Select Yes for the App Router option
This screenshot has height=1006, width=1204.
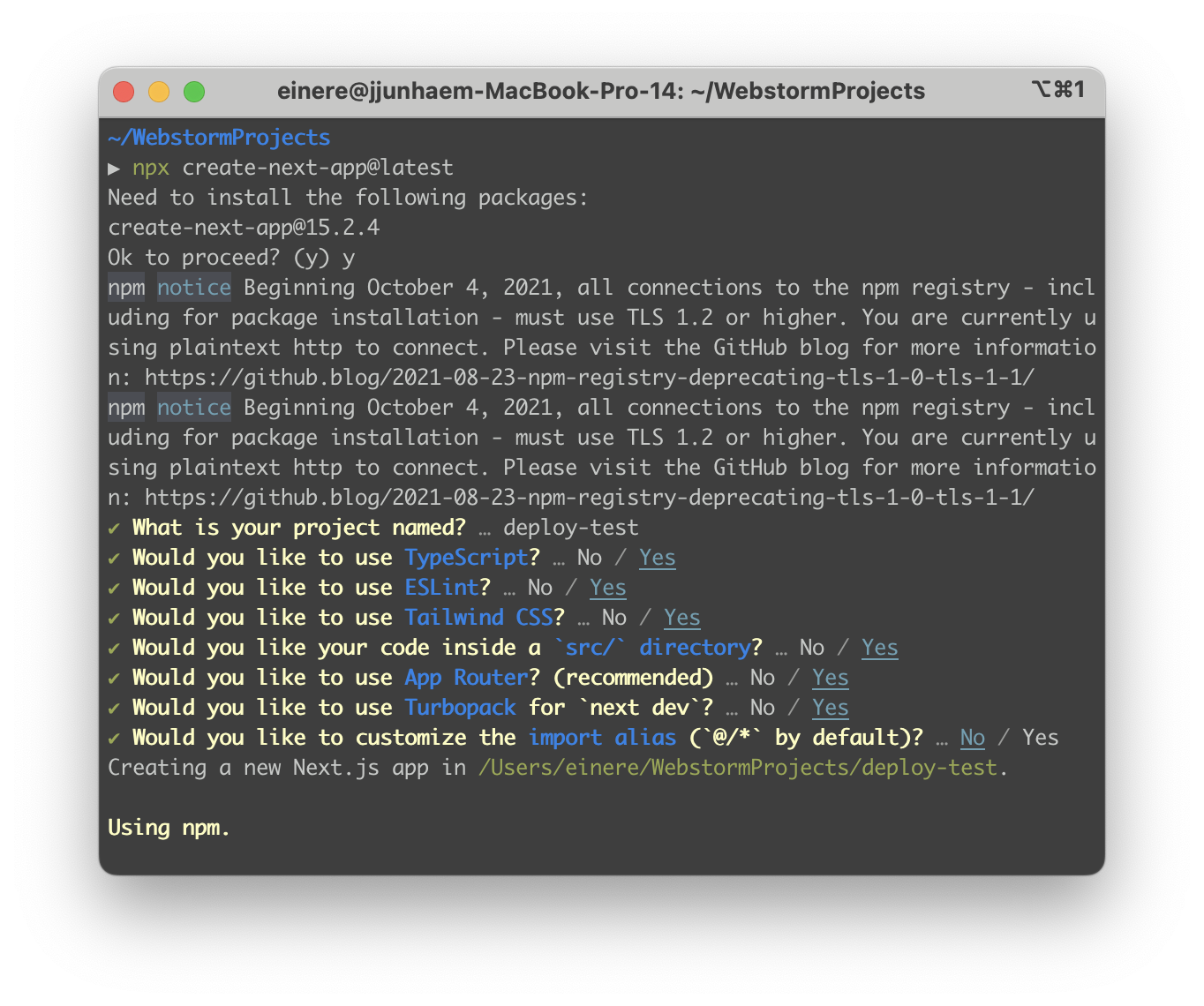831,678
